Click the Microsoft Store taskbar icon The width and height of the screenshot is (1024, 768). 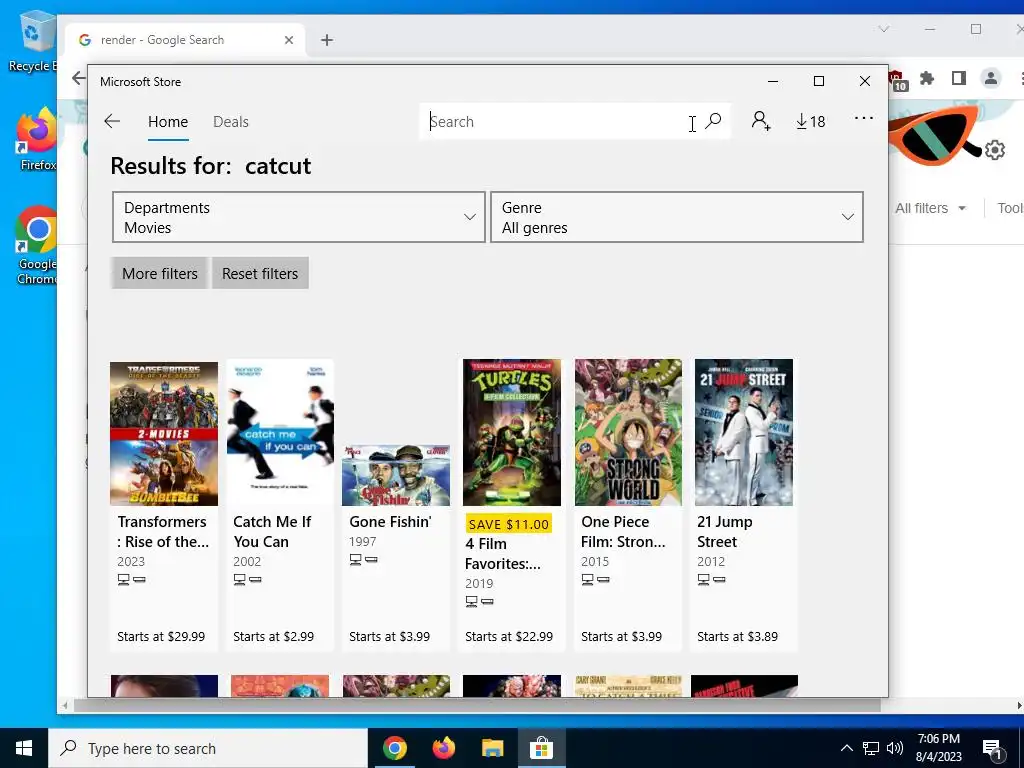point(541,748)
